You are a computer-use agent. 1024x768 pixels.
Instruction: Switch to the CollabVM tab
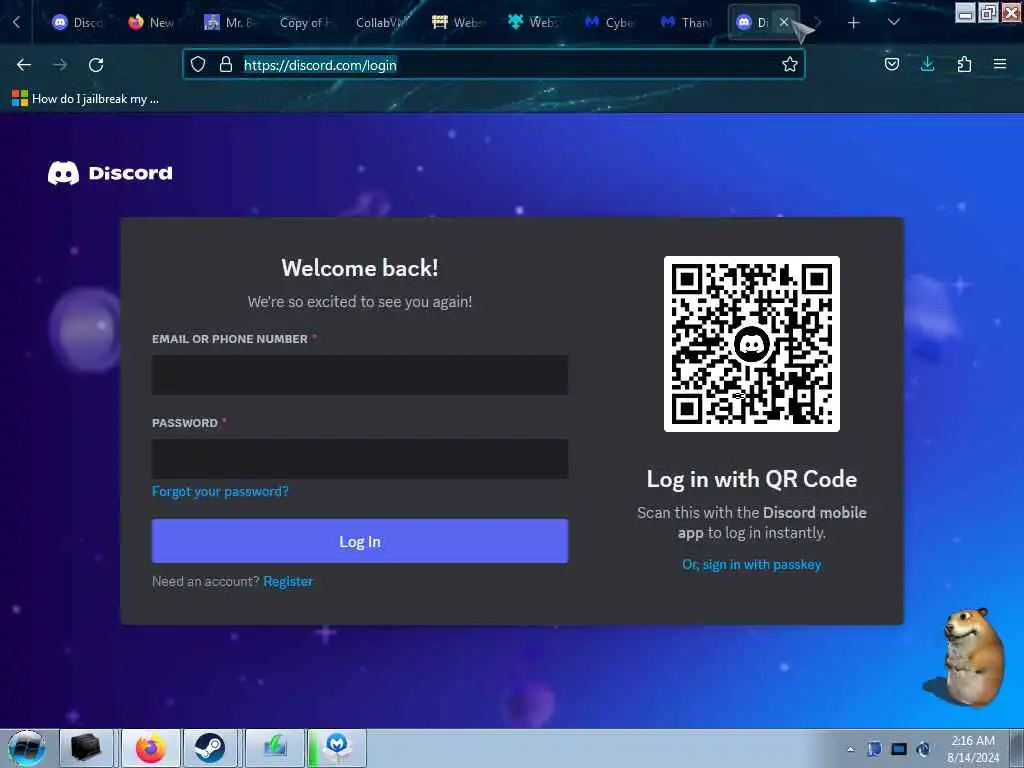click(x=381, y=23)
